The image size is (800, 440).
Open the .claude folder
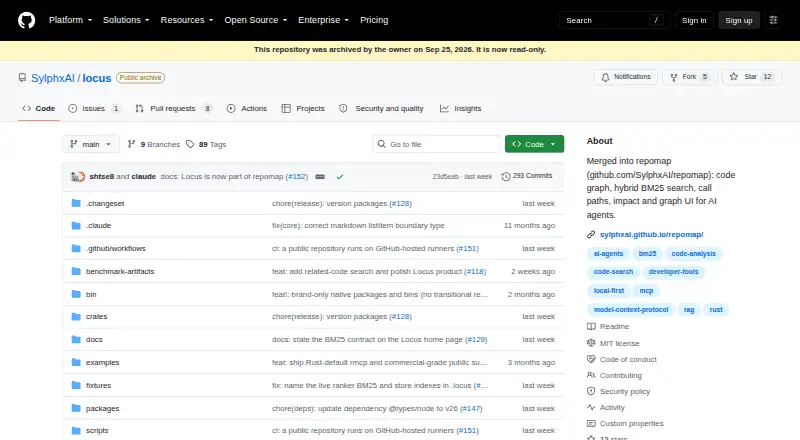coord(98,225)
